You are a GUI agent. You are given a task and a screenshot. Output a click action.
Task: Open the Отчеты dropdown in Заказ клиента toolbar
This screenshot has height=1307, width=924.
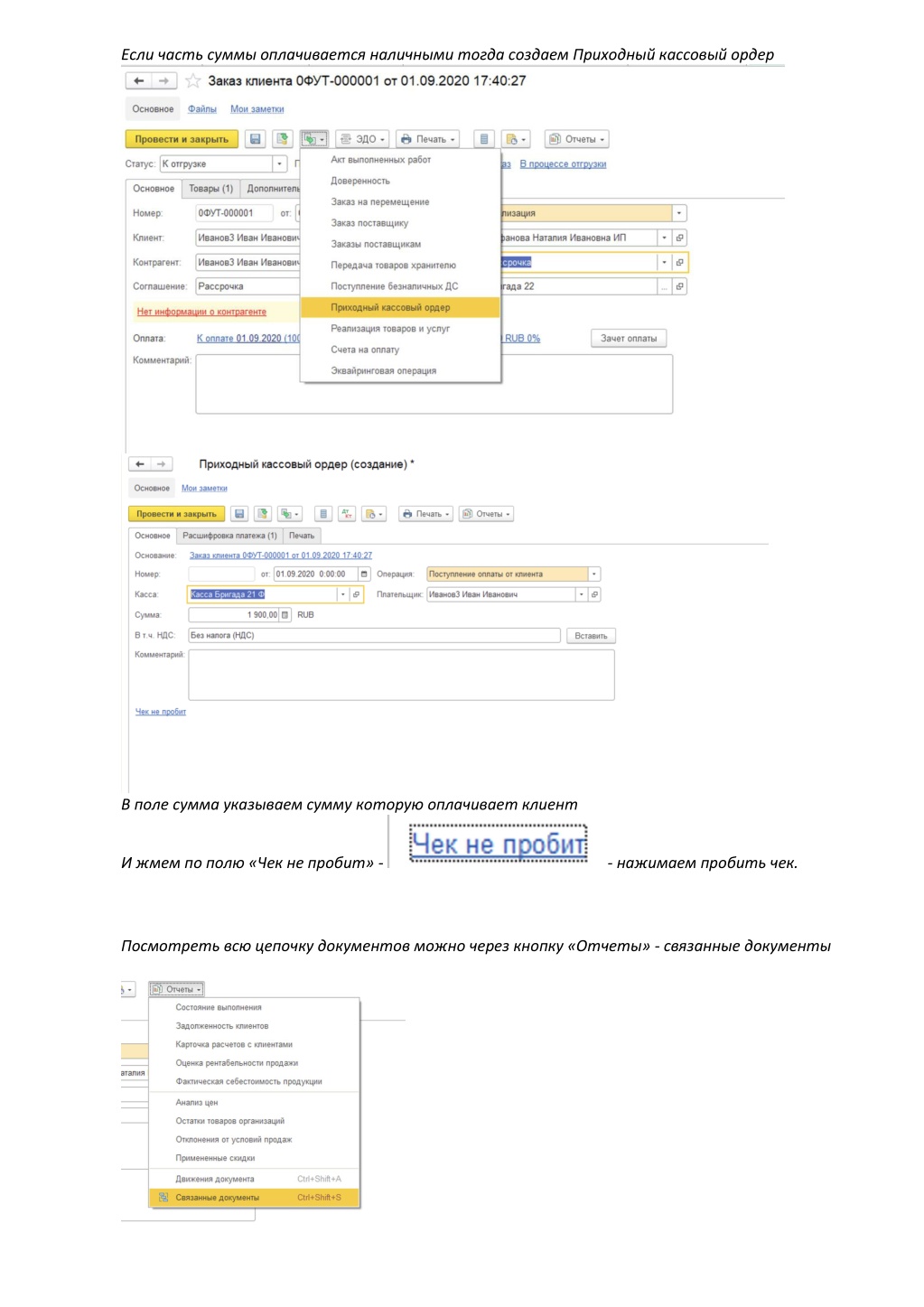pyautogui.click(x=577, y=139)
